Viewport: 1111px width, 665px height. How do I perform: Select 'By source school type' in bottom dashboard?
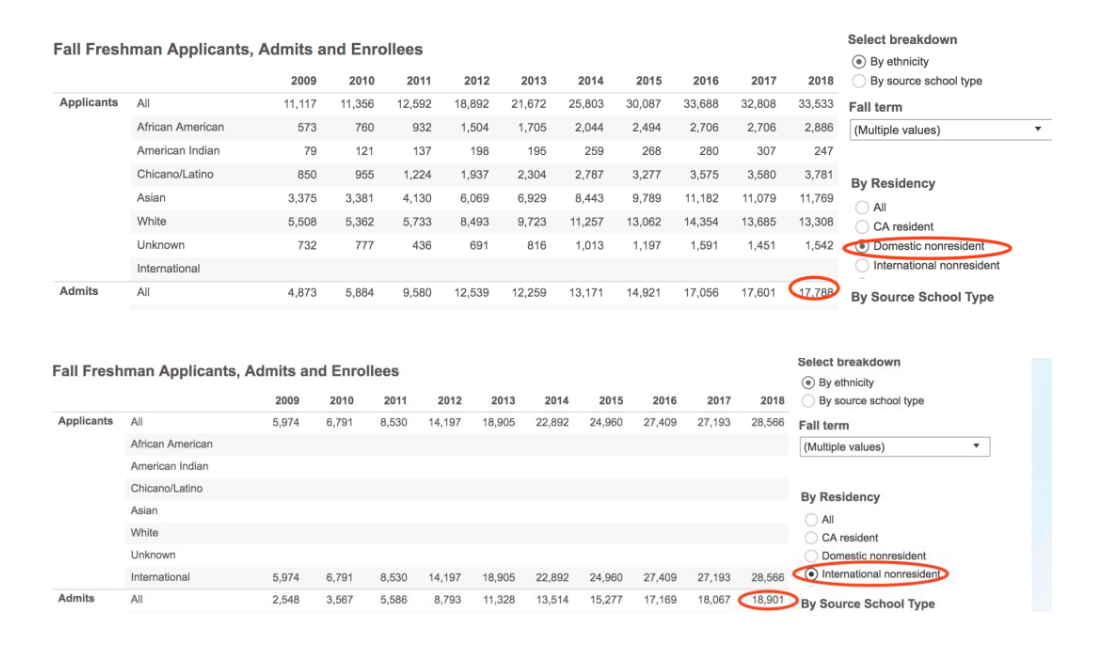pos(808,401)
